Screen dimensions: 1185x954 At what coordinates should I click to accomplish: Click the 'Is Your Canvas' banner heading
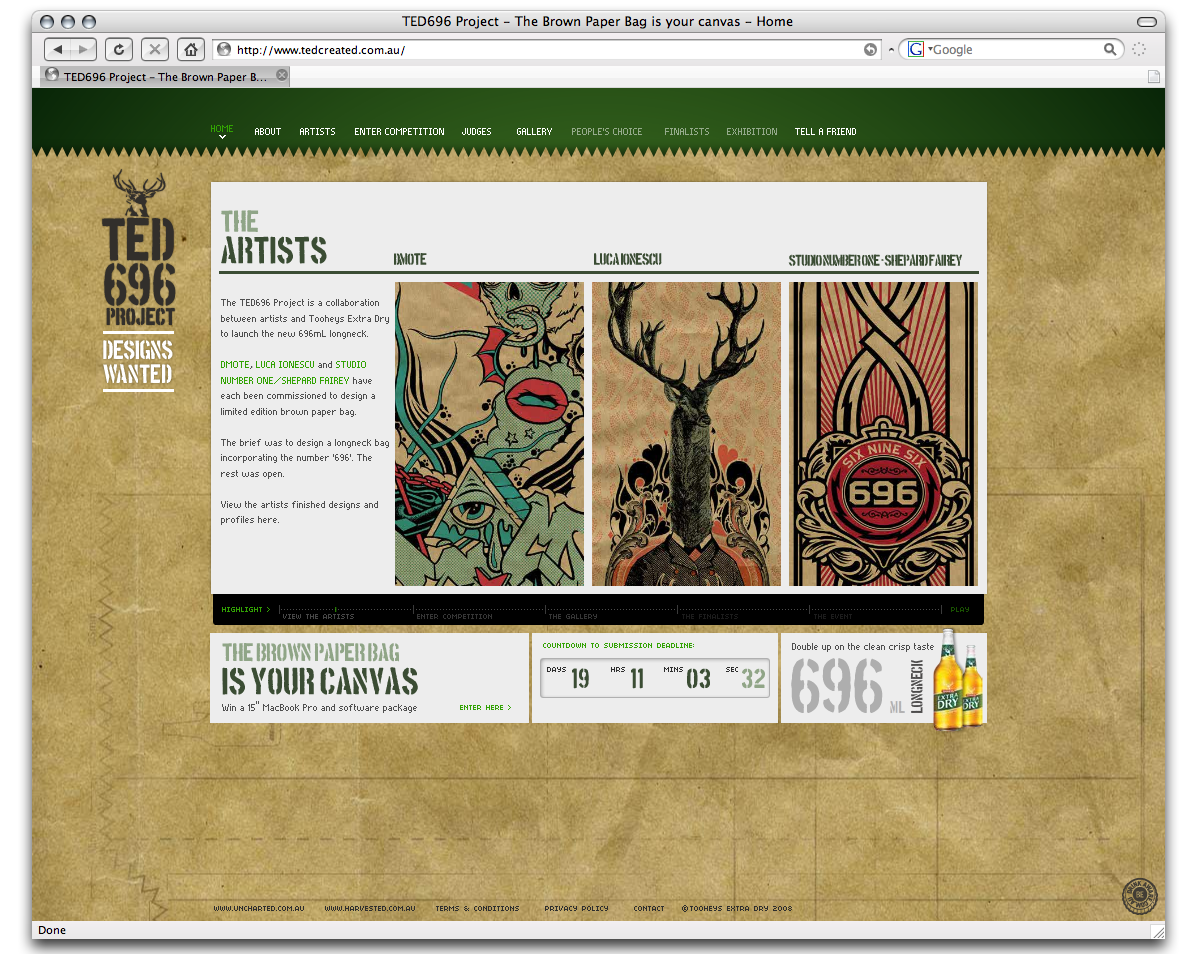(320, 681)
